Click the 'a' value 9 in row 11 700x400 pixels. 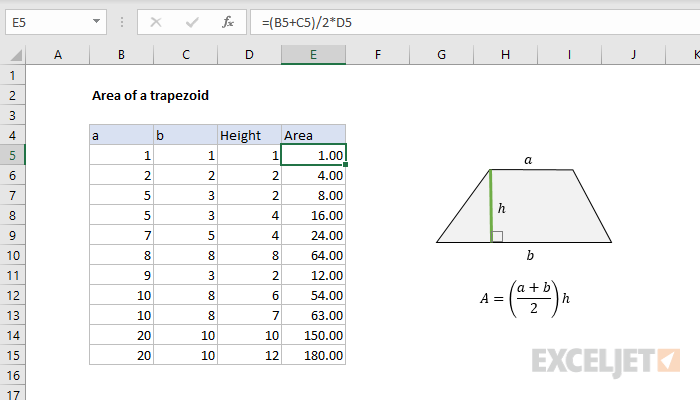121,275
